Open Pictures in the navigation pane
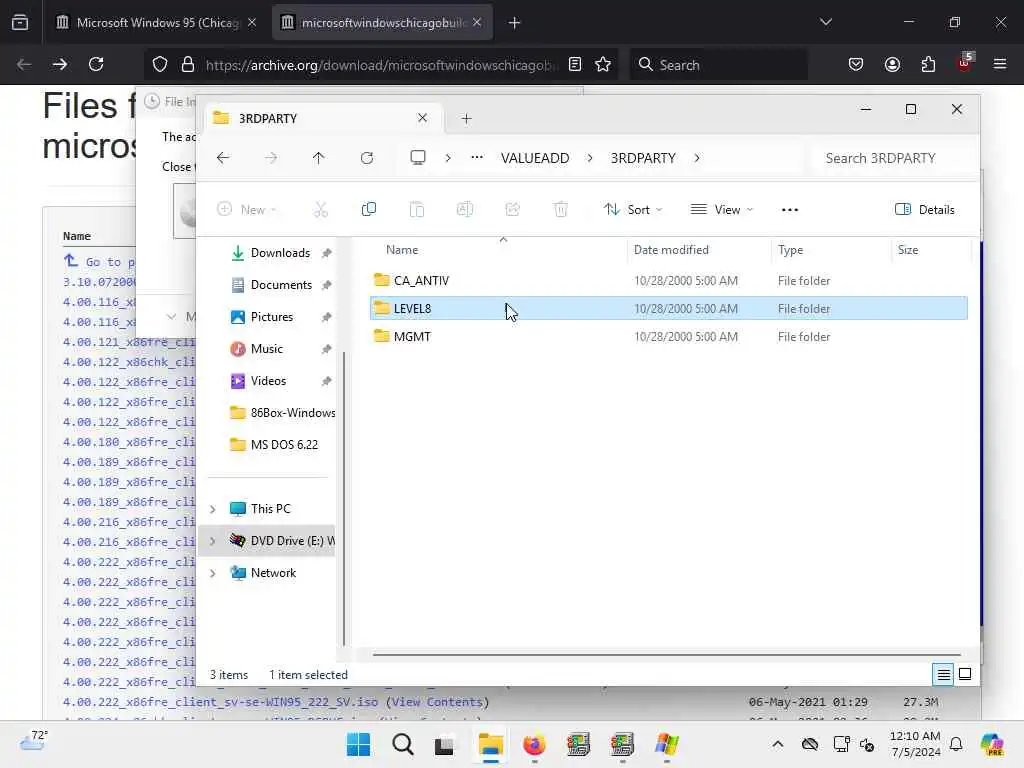The width and height of the screenshot is (1024, 768). click(272, 317)
